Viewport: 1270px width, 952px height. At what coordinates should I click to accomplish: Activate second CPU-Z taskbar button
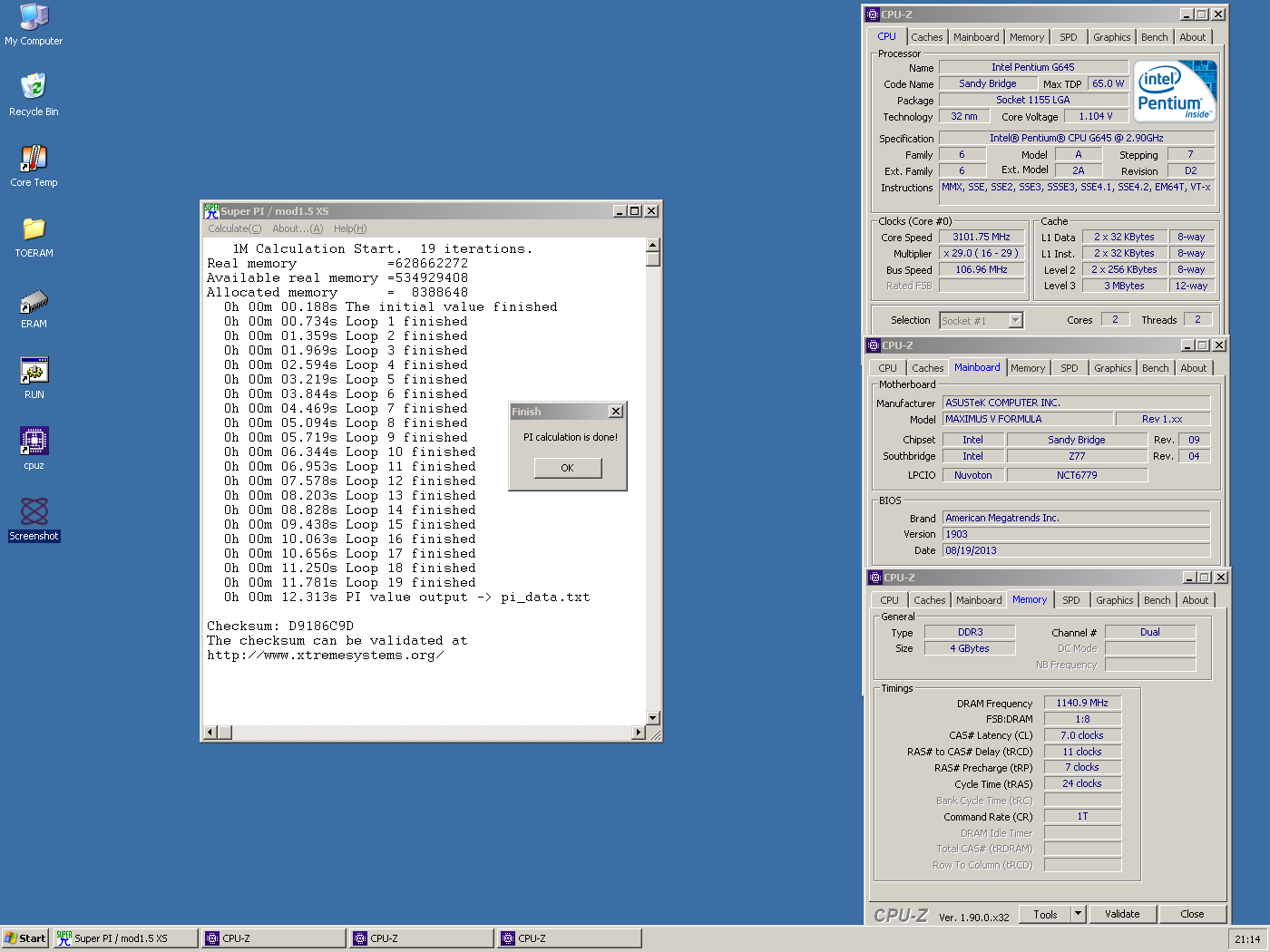tap(422, 938)
